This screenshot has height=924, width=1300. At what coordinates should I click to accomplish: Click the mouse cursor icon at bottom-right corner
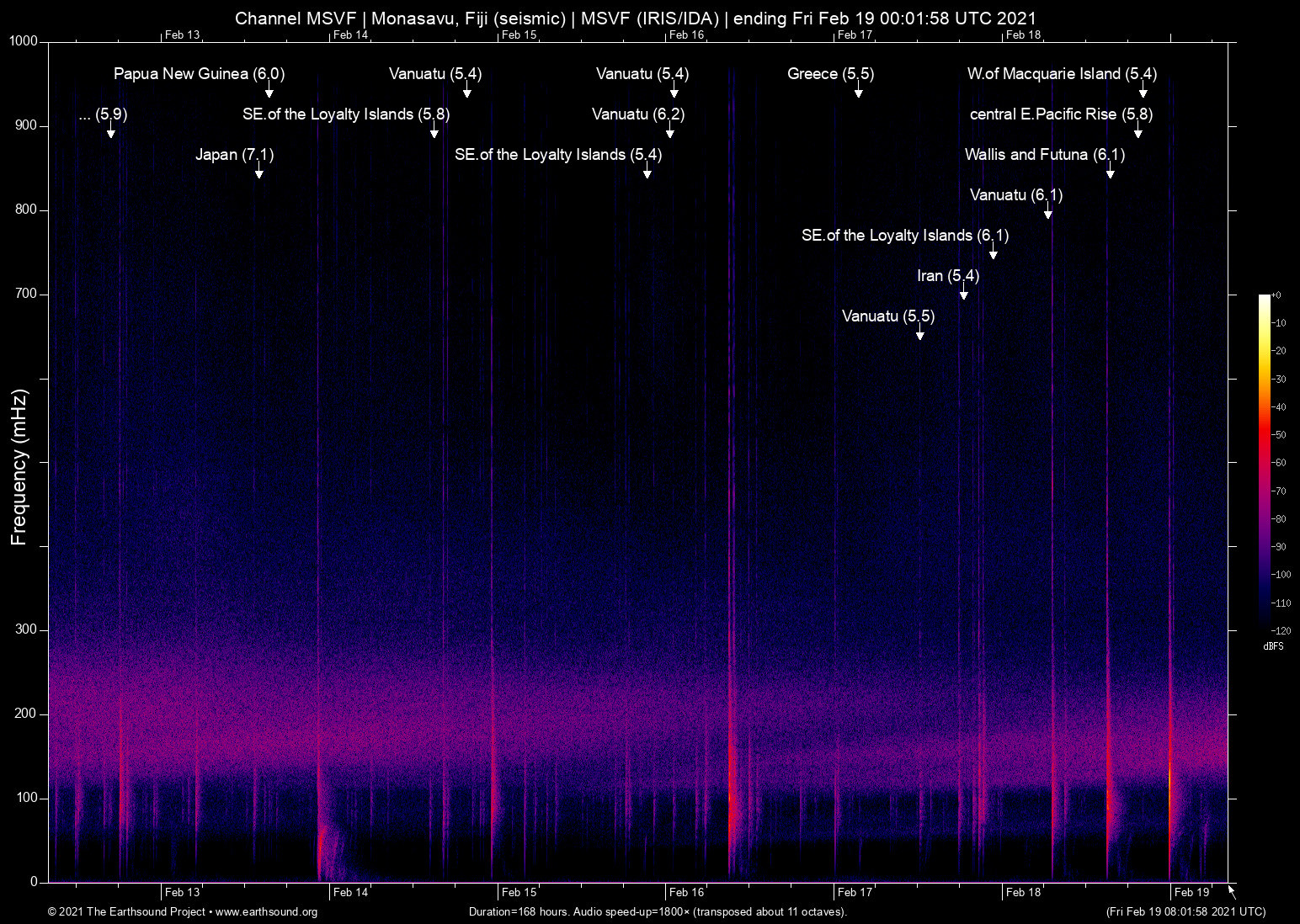pyautogui.click(x=1232, y=892)
